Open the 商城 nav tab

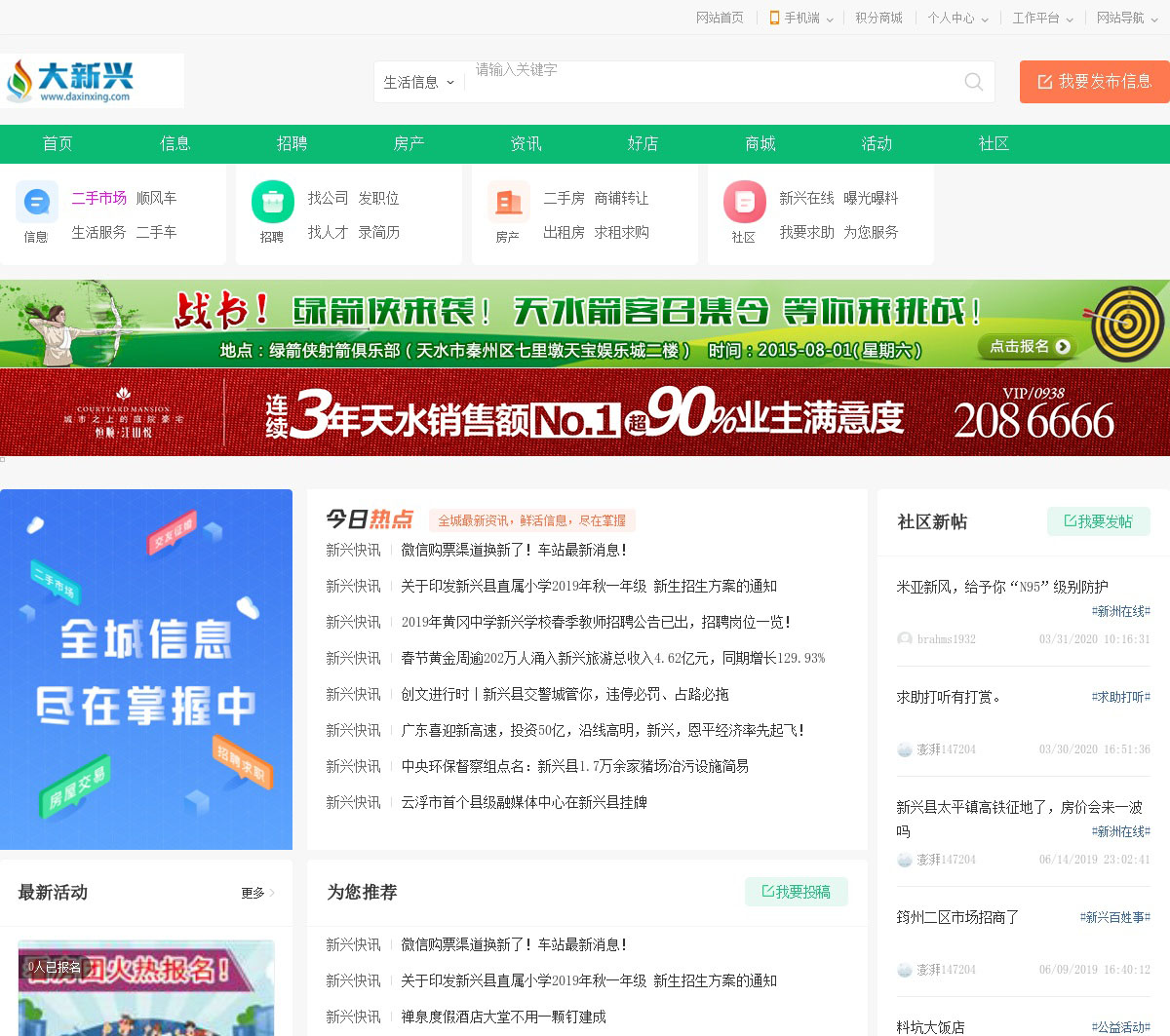760,143
